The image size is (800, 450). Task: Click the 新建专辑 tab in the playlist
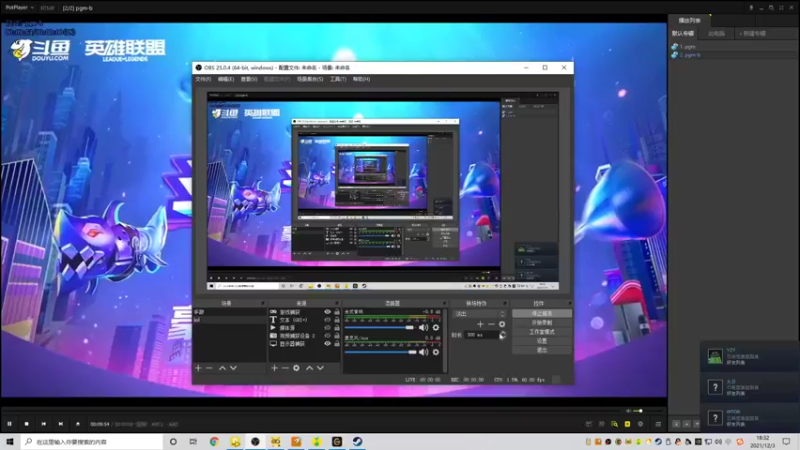coord(753,34)
